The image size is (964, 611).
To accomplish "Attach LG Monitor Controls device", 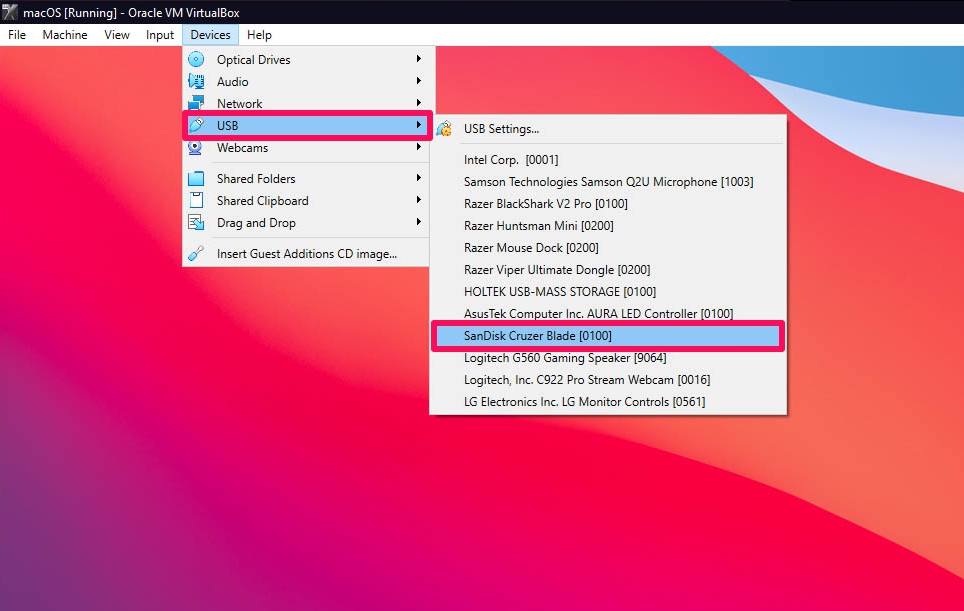I will click(x=607, y=402).
